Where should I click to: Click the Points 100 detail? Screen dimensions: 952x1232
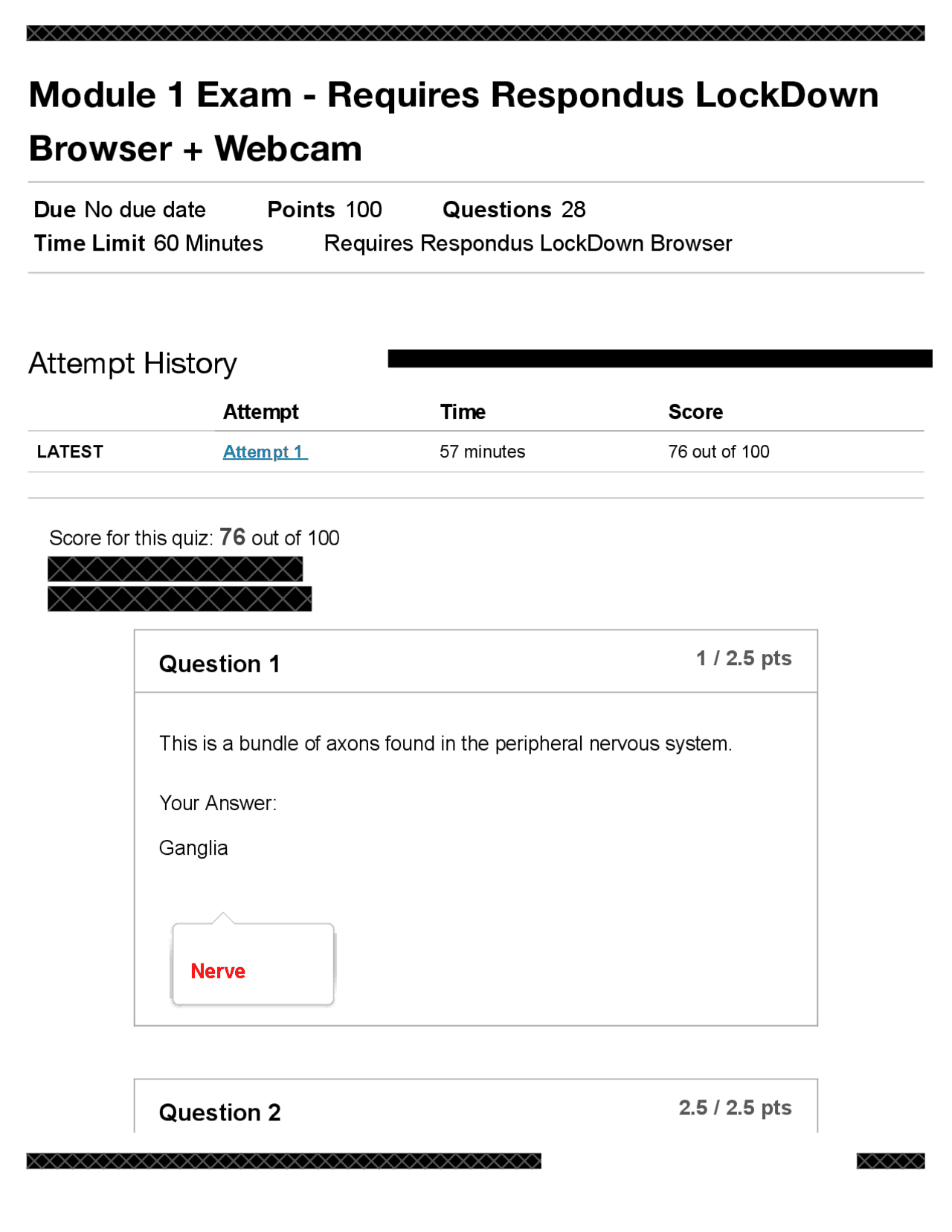324,210
